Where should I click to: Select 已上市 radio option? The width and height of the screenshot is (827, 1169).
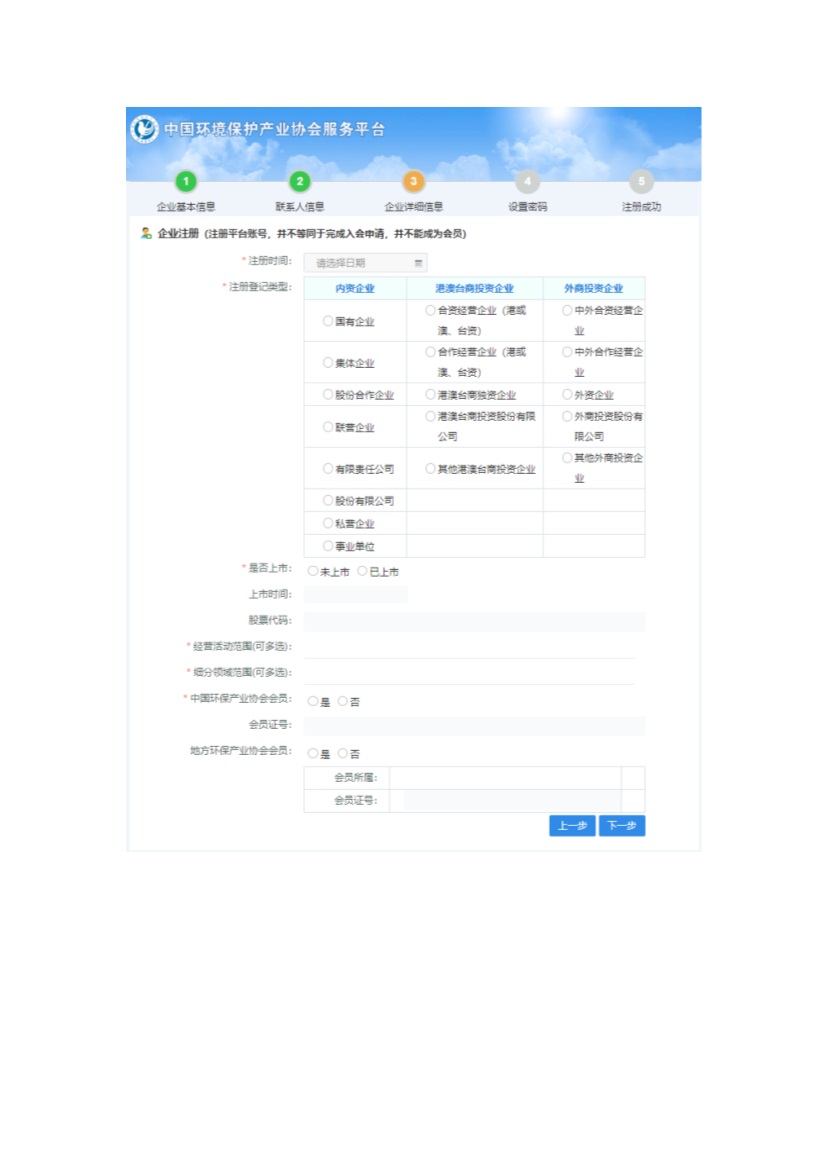362,571
